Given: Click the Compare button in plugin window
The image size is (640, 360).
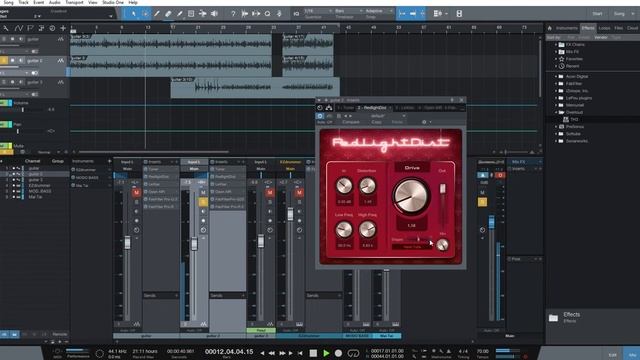Looking at the screenshot, I should (x=351, y=122).
